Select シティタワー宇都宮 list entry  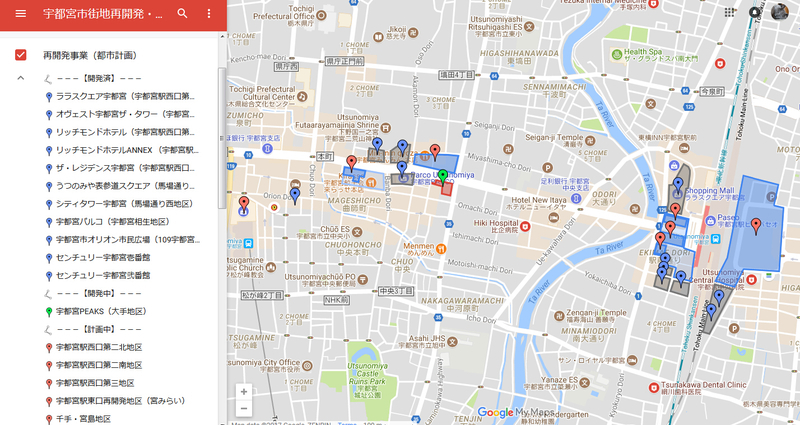click(124, 204)
